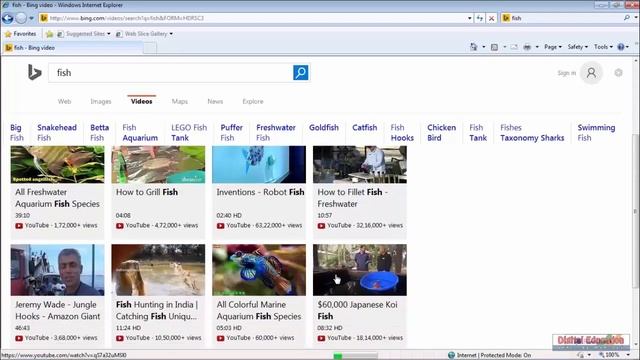Open the Bing settings gear icon
The height and width of the screenshot is (360, 640).
618,73
